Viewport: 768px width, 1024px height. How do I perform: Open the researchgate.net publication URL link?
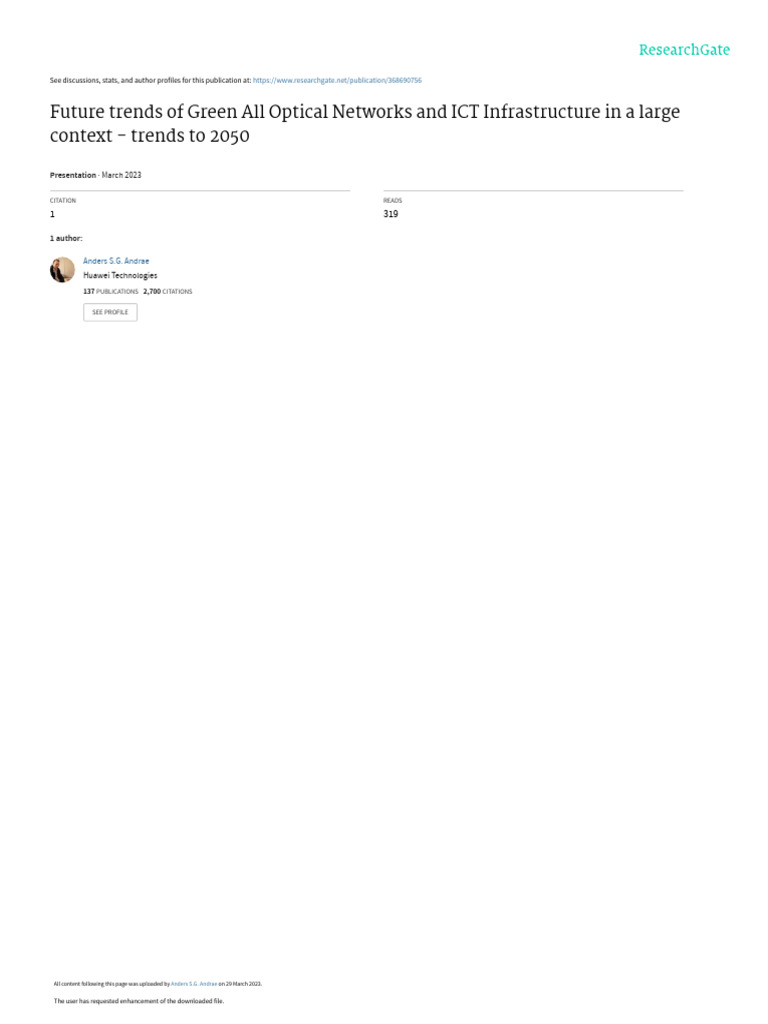tap(337, 80)
